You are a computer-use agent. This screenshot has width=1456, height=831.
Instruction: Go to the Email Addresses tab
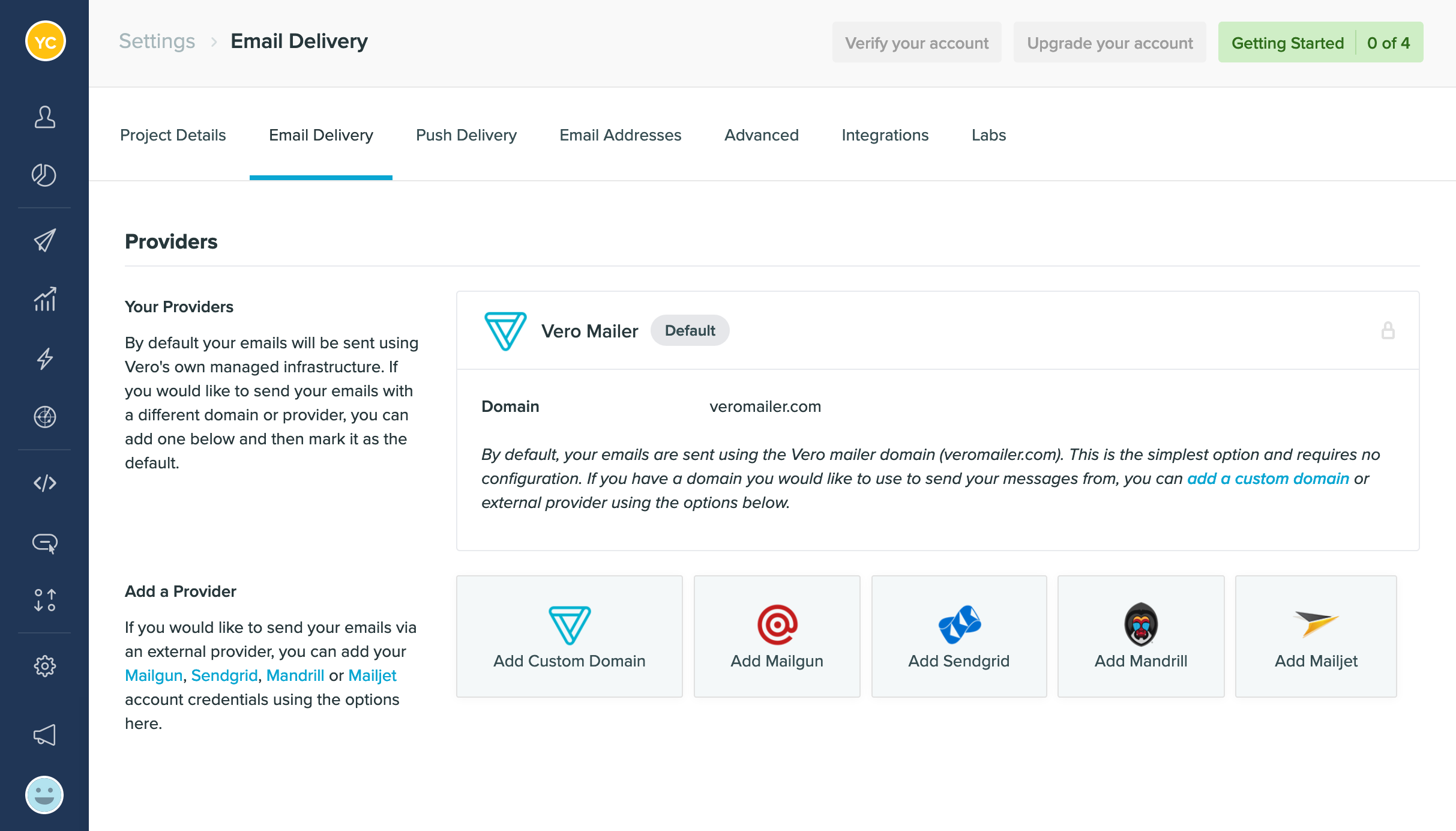click(x=620, y=135)
